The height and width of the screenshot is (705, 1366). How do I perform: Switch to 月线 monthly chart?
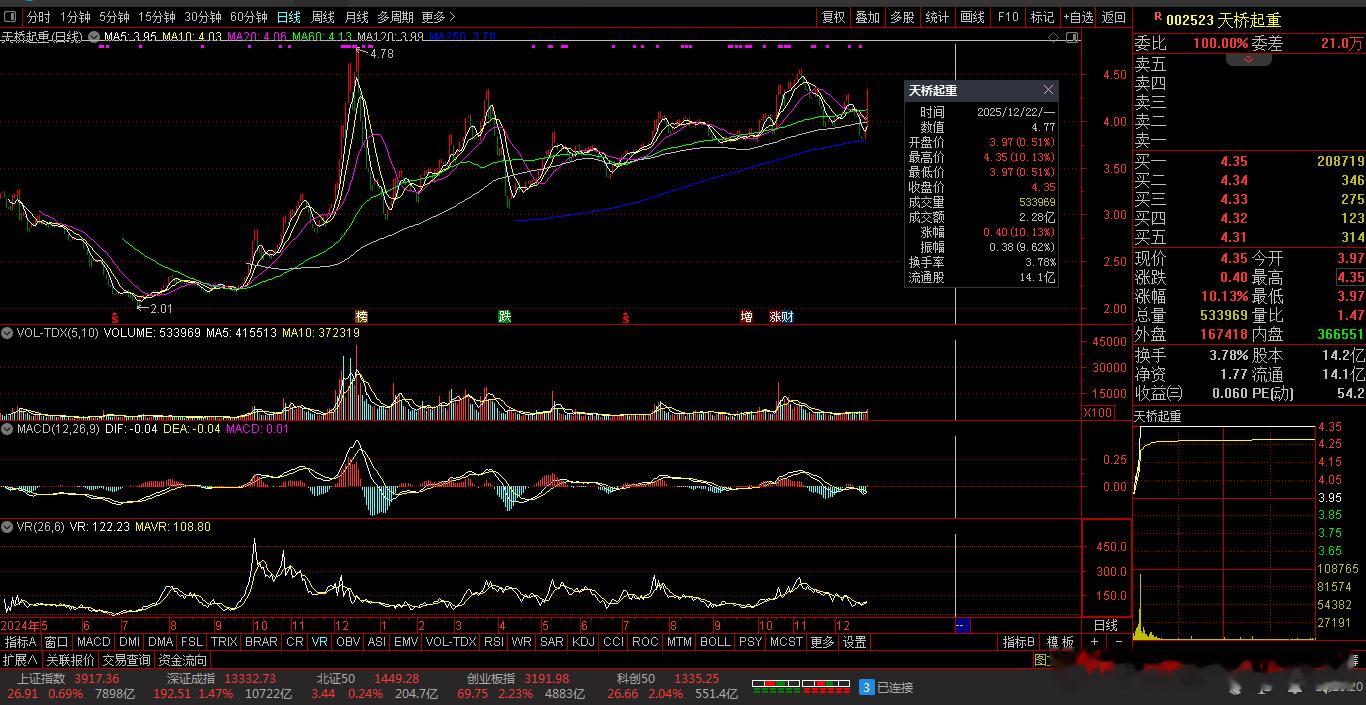tap(356, 17)
